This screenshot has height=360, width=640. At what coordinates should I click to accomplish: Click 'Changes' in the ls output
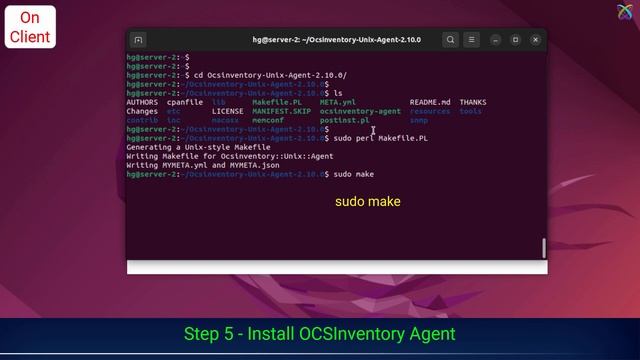(142, 111)
